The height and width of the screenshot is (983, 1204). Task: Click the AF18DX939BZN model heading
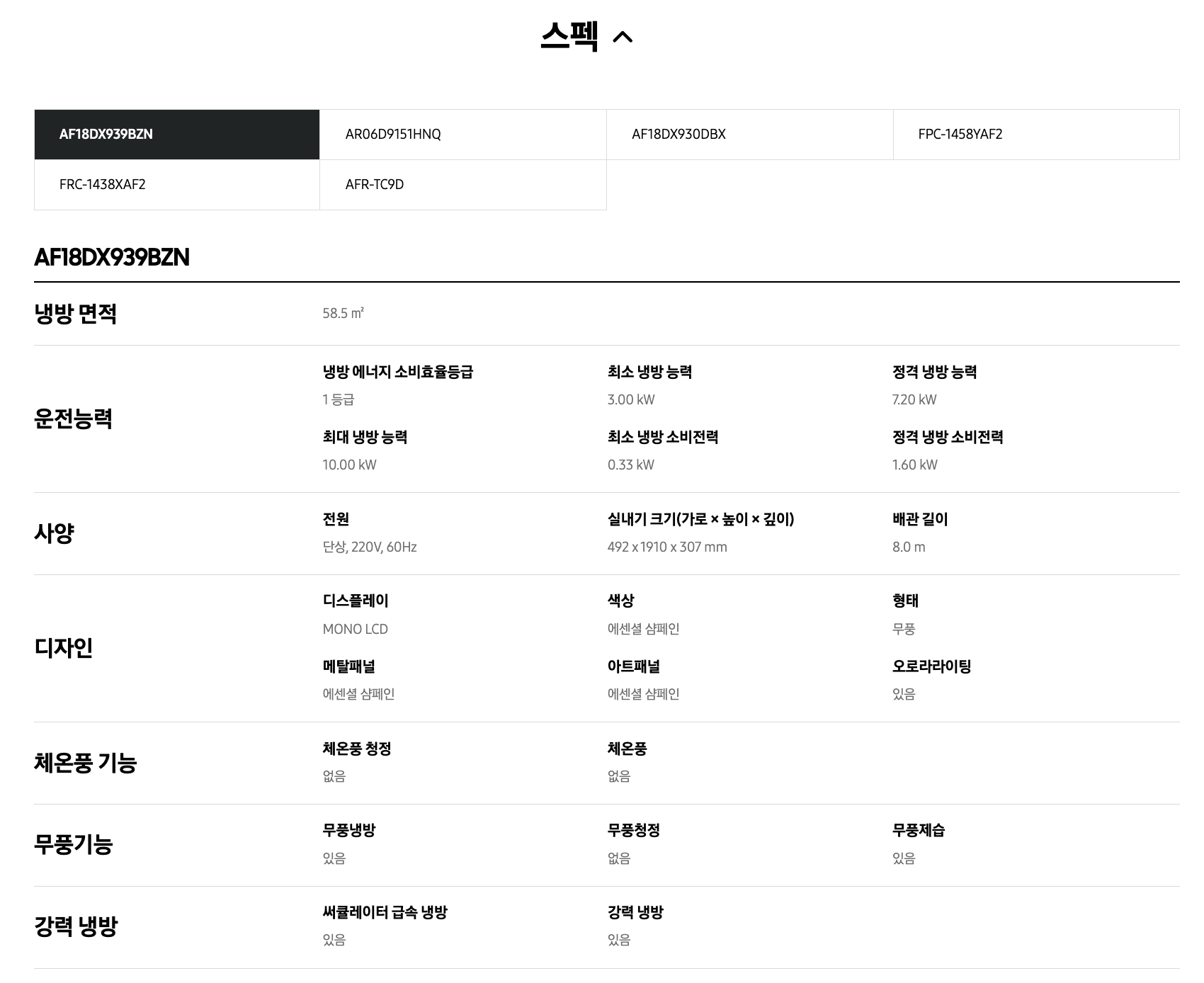tap(112, 257)
